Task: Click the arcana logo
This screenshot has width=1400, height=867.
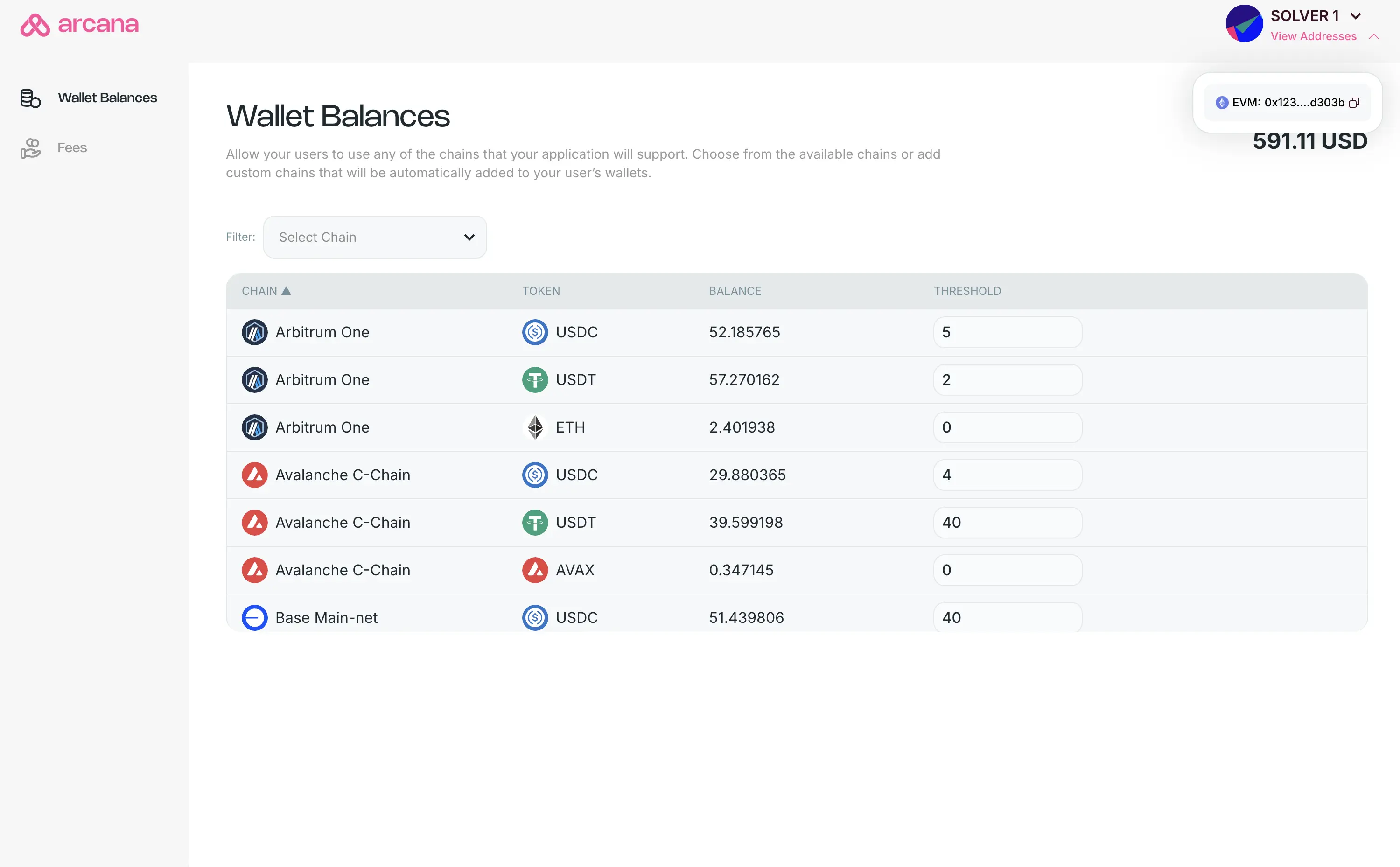Action: point(80,25)
